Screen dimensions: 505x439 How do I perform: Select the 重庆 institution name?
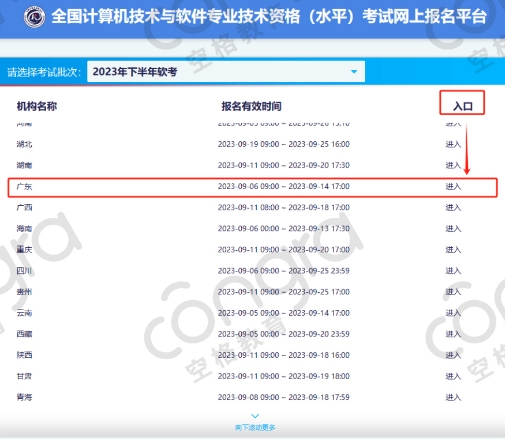pos(24,250)
